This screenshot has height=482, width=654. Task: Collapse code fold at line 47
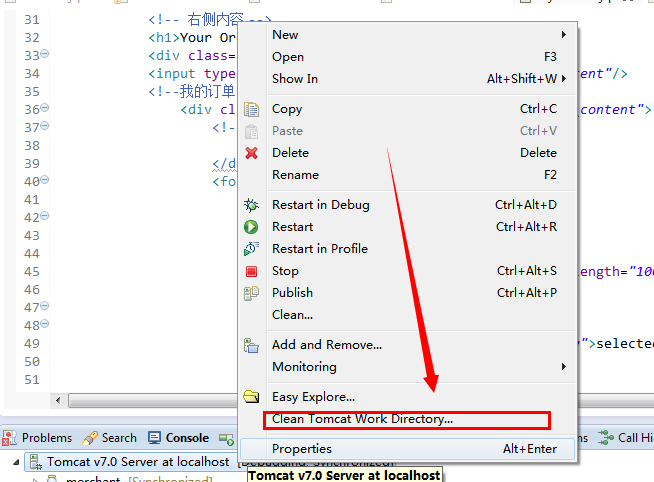click(45, 306)
